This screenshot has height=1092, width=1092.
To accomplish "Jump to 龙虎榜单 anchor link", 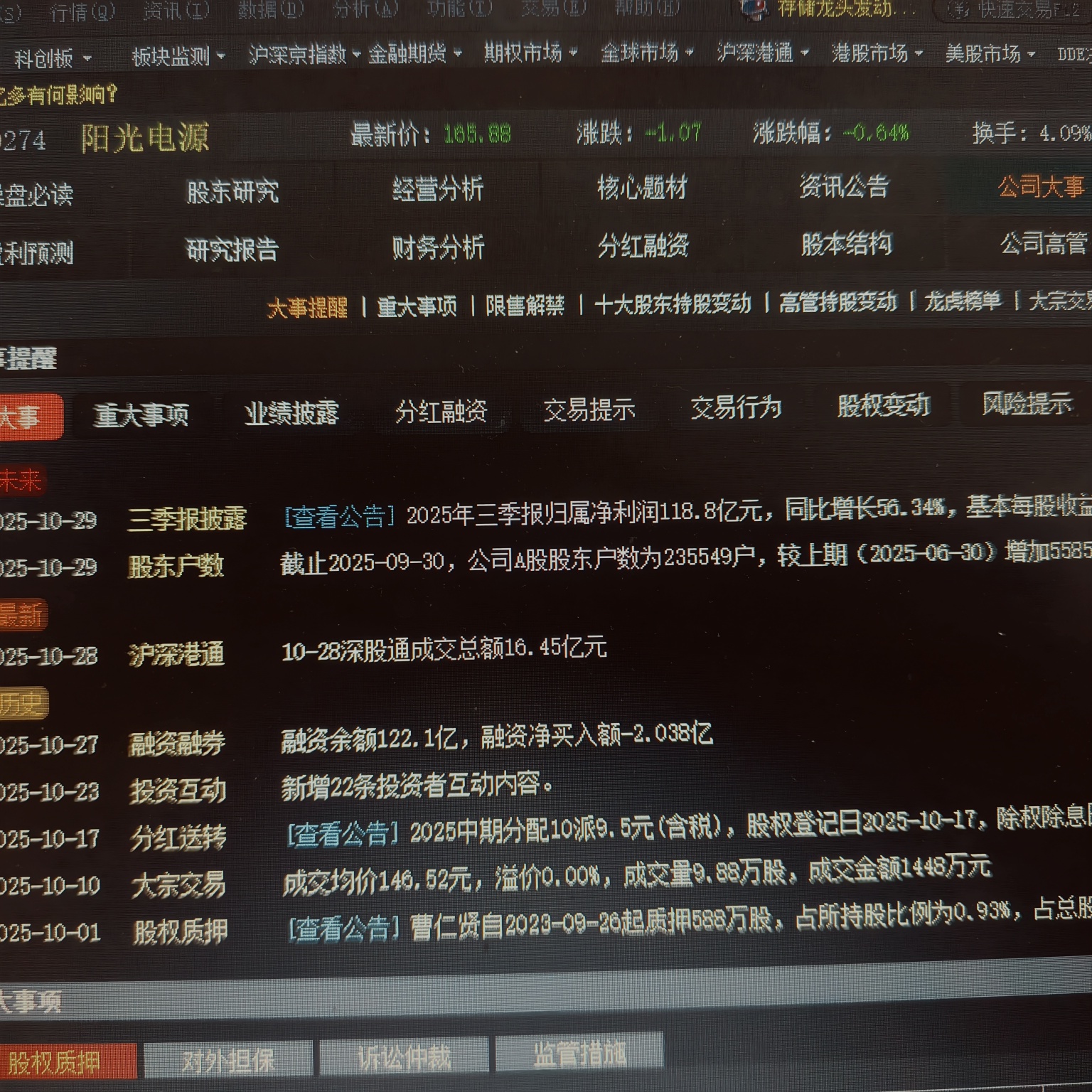I will [x=963, y=301].
